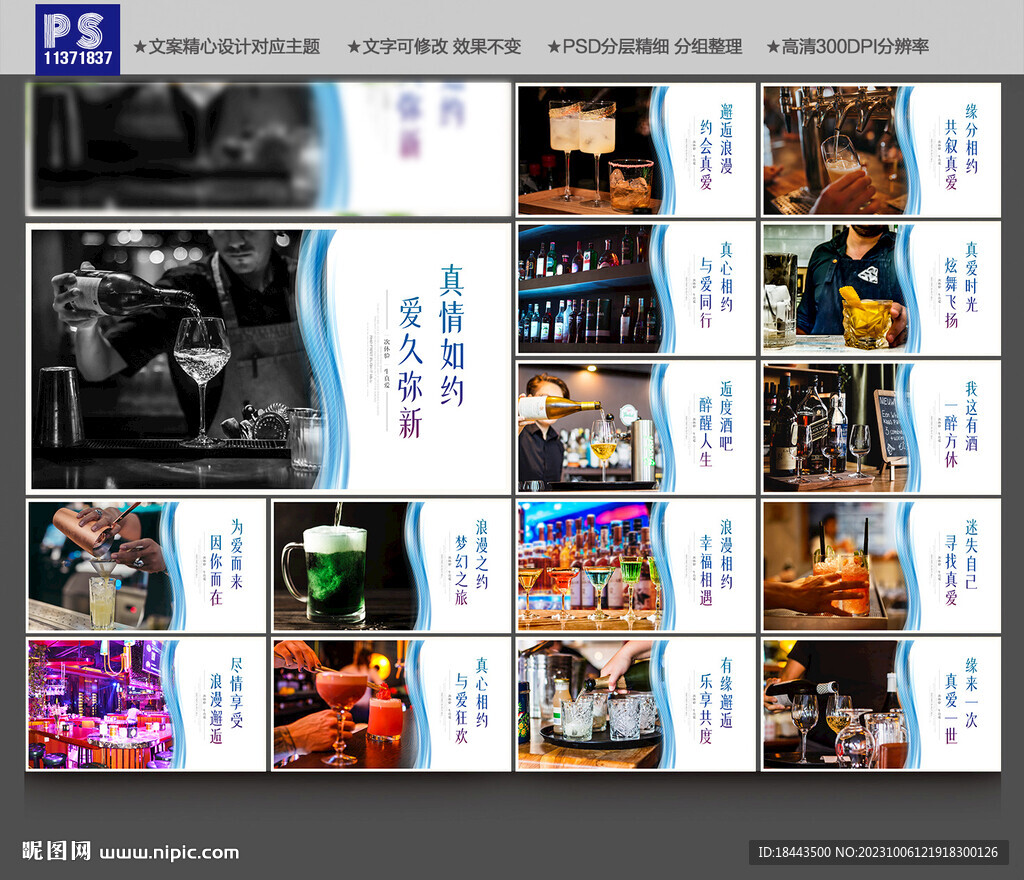Open the 逅度酒吧 醉醒人生 champagne pouring banner

(635, 428)
